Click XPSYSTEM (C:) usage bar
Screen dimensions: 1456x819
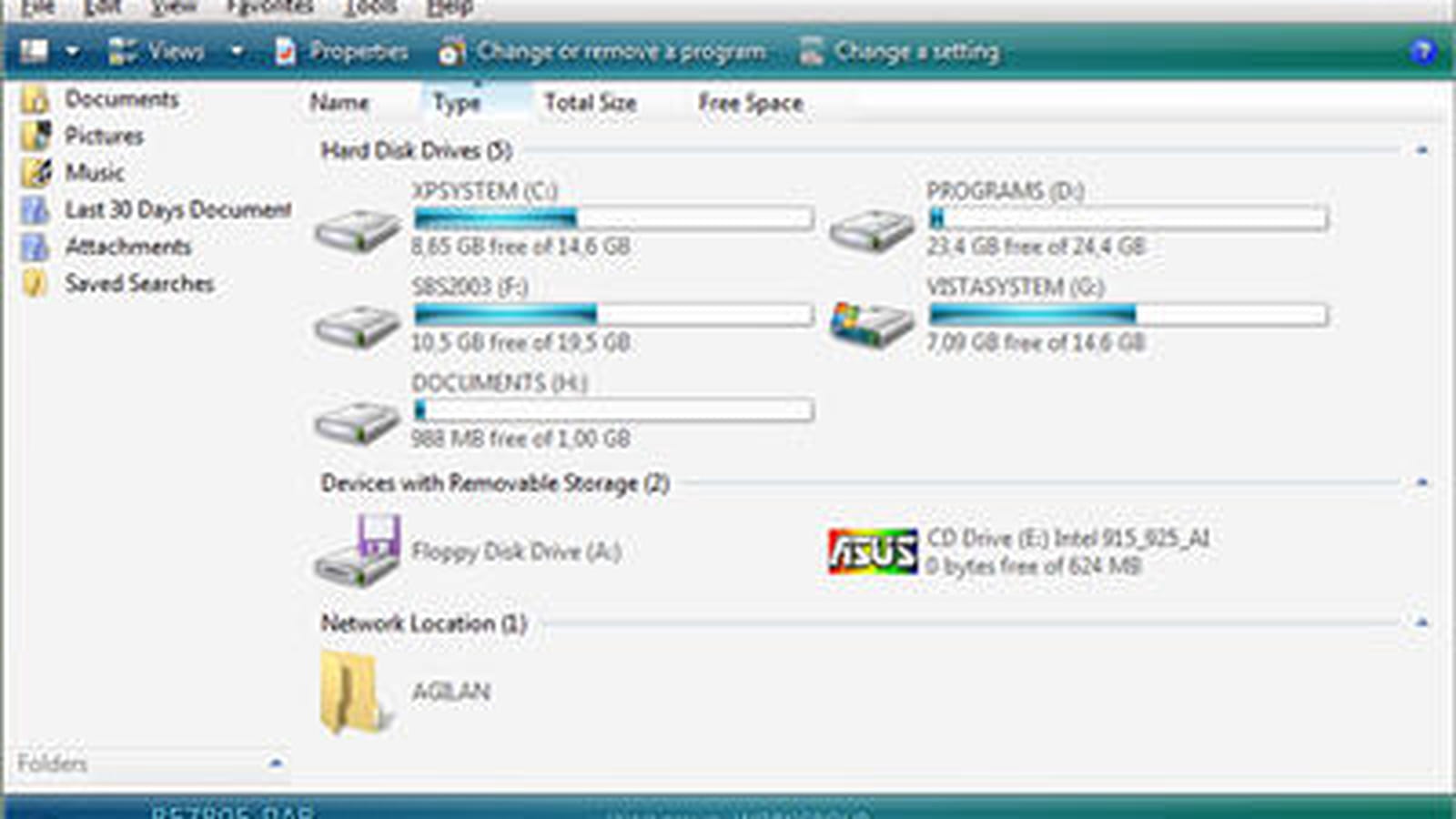click(612, 217)
